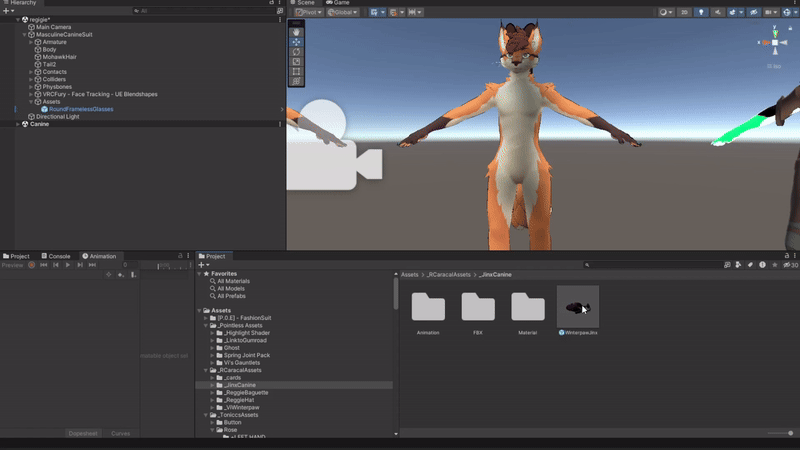Toggle scene lighting with the bulb icon
800x450 pixels.
pyautogui.click(x=700, y=12)
